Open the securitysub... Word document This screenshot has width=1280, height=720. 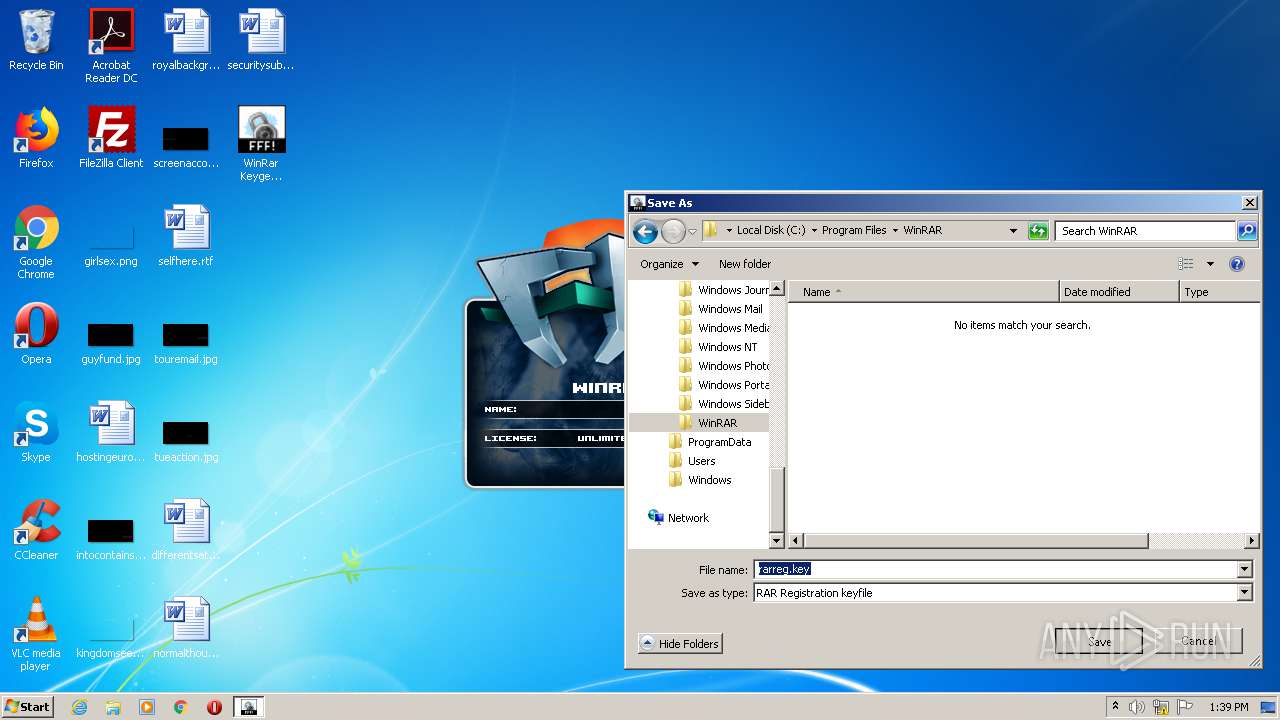[x=261, y=41]
